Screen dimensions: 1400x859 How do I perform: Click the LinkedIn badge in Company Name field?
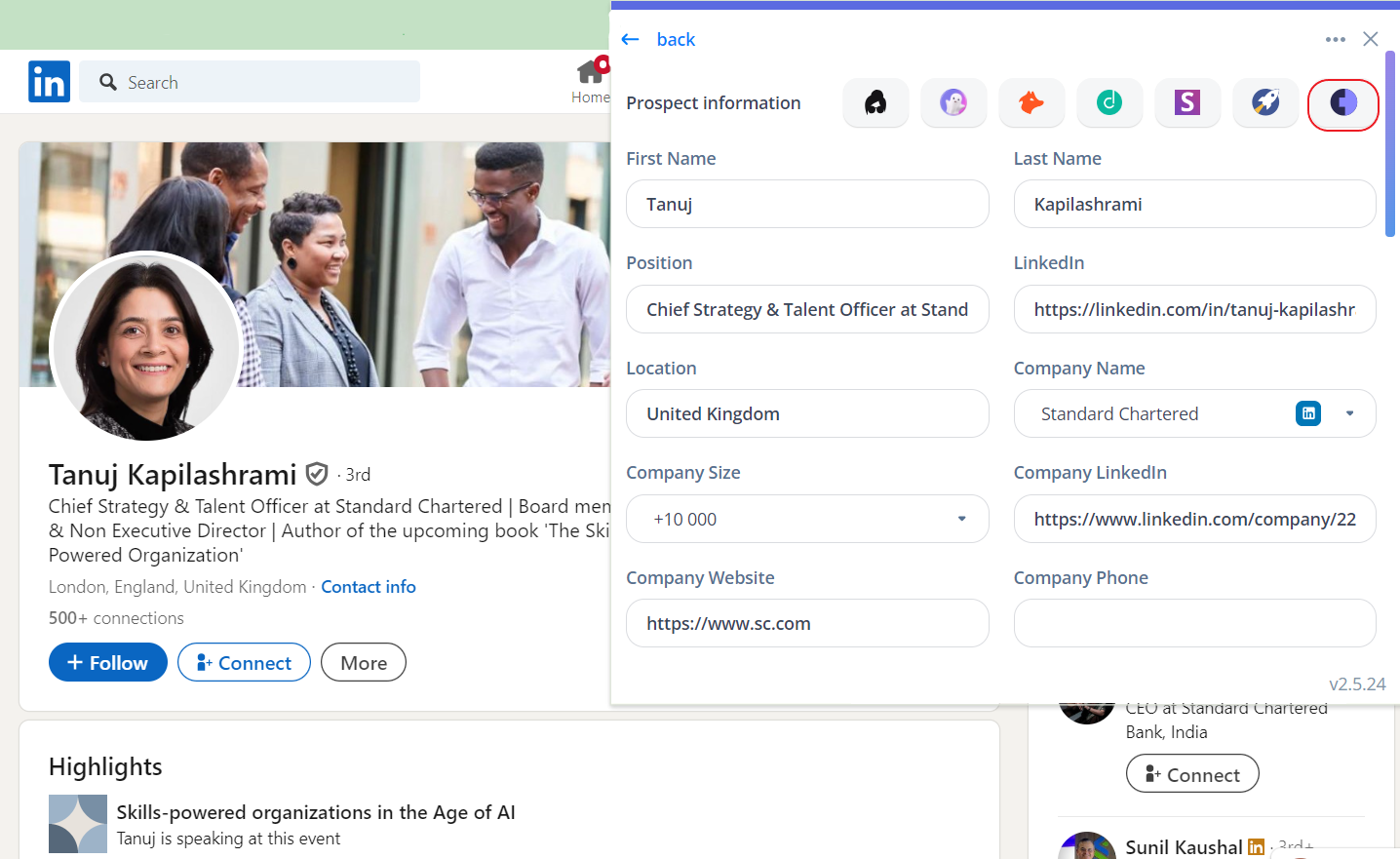point(1308,413)
